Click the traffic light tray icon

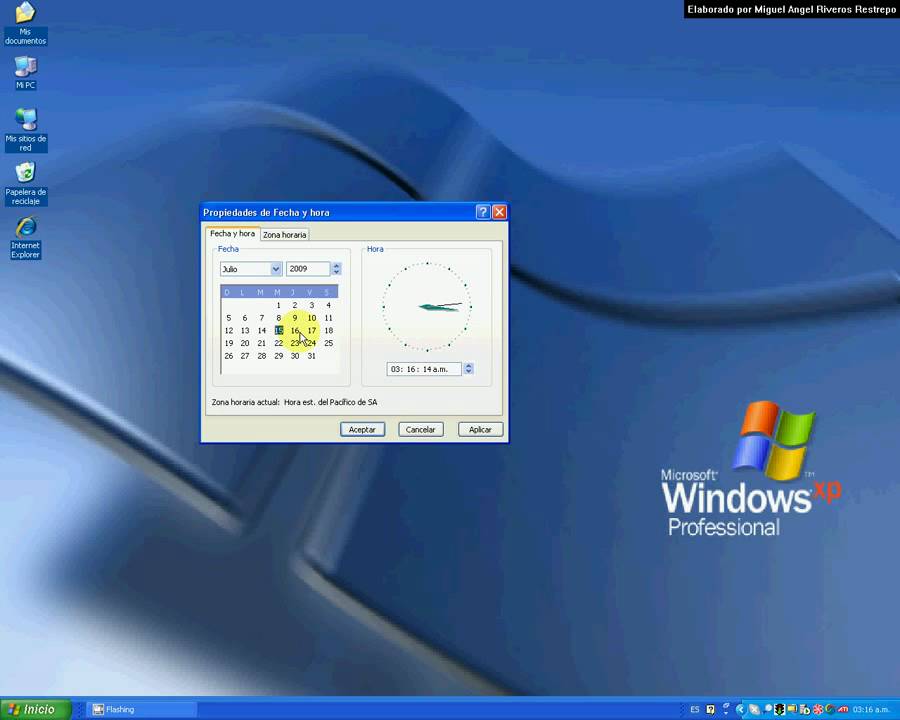click(779, 710)
